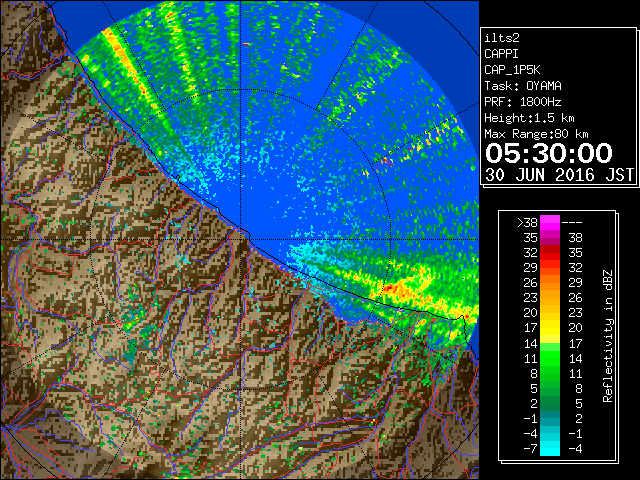
Task: Select the '30 JUN 2016 JST' date
Action: [x=560, y=175]
